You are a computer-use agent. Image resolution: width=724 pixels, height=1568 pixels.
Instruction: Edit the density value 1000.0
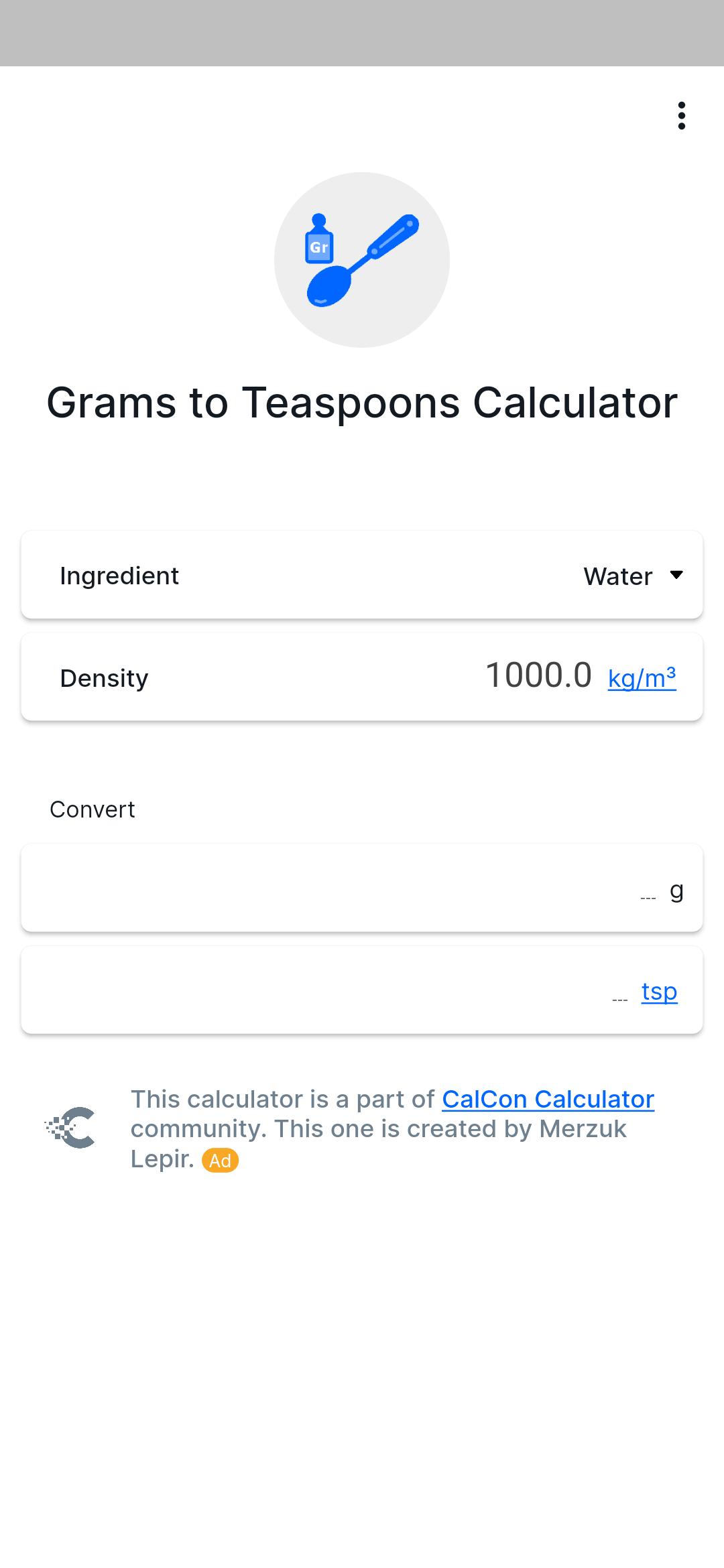538,675
